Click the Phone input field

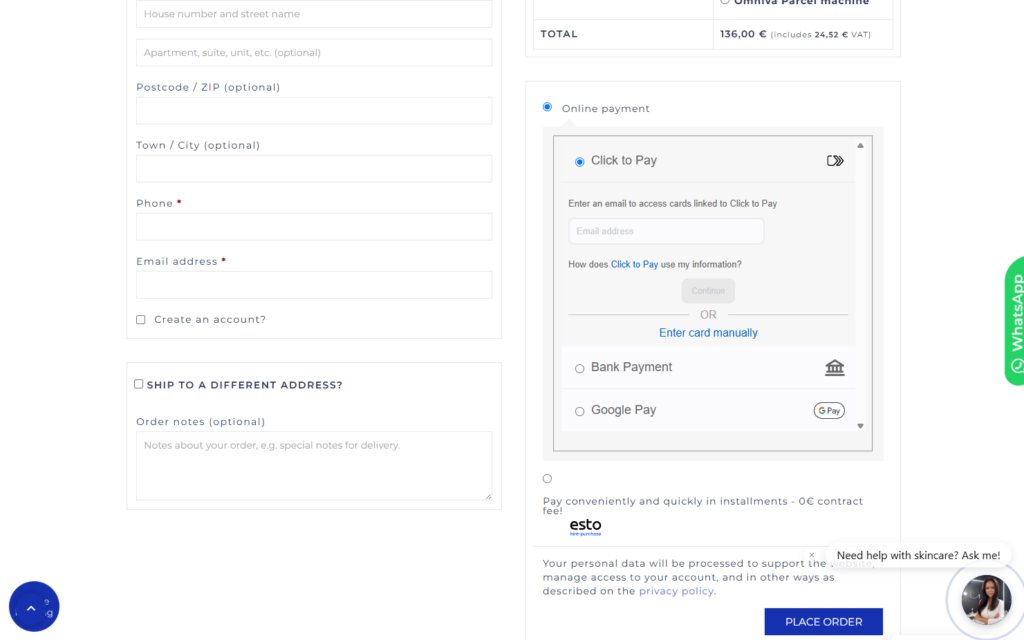click(x=314, y=227)
